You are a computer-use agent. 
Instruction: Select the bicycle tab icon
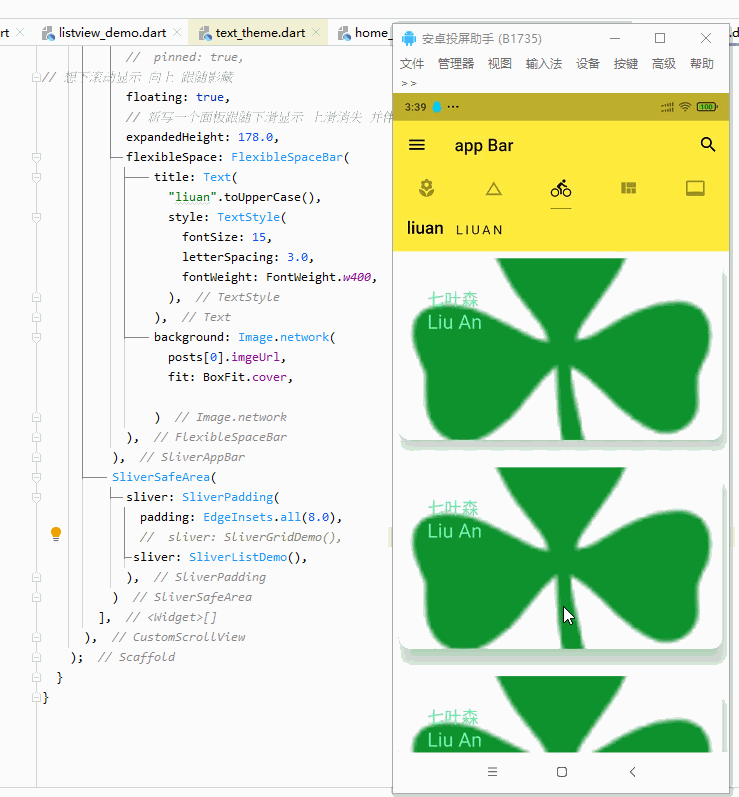tap(561, 189)
